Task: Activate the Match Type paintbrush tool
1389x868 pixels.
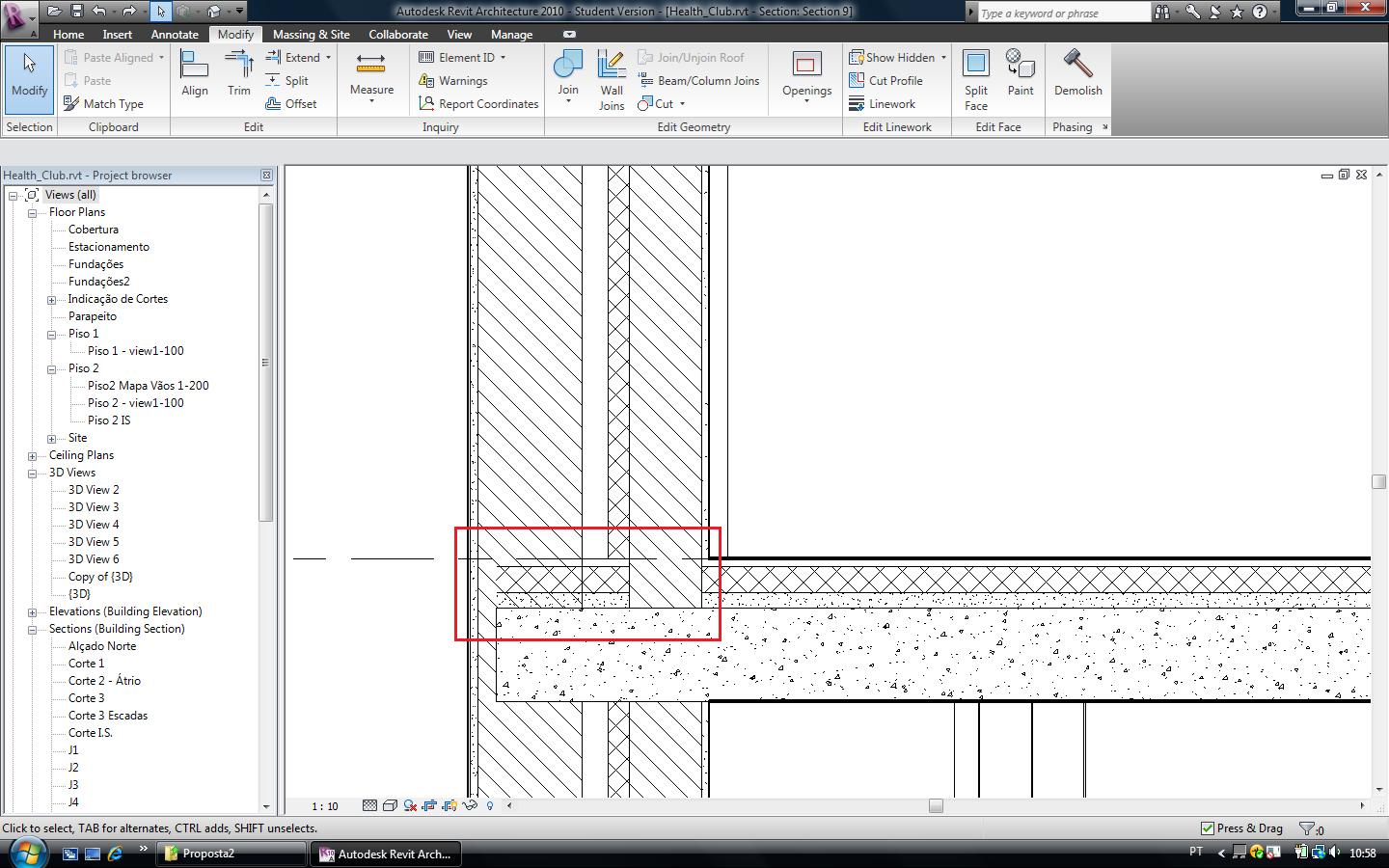Action: 103,104
